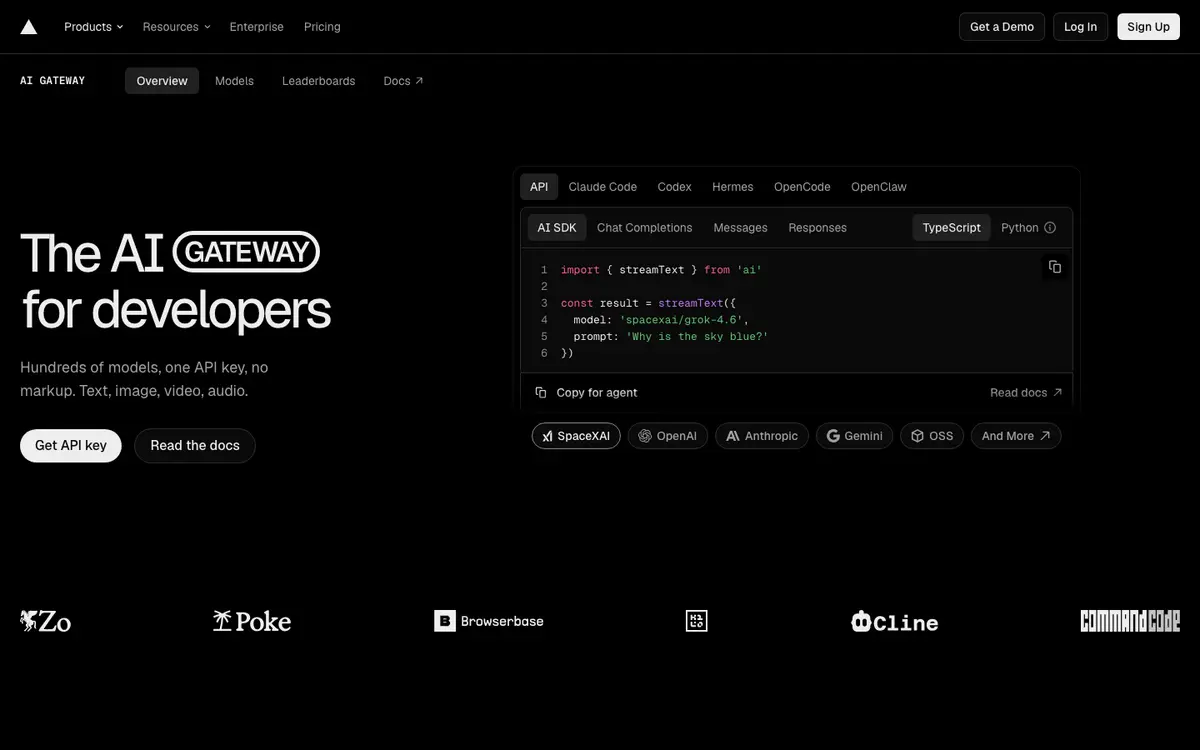Image resolution: width=1200 pixels, height=750 pixels.
Task: Click the Get a Demo button
Action: click(1002, 27)
